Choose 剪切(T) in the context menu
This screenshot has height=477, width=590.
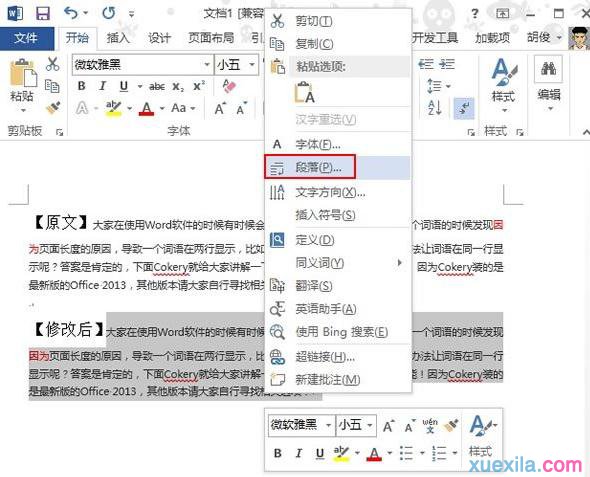point(338,21)
